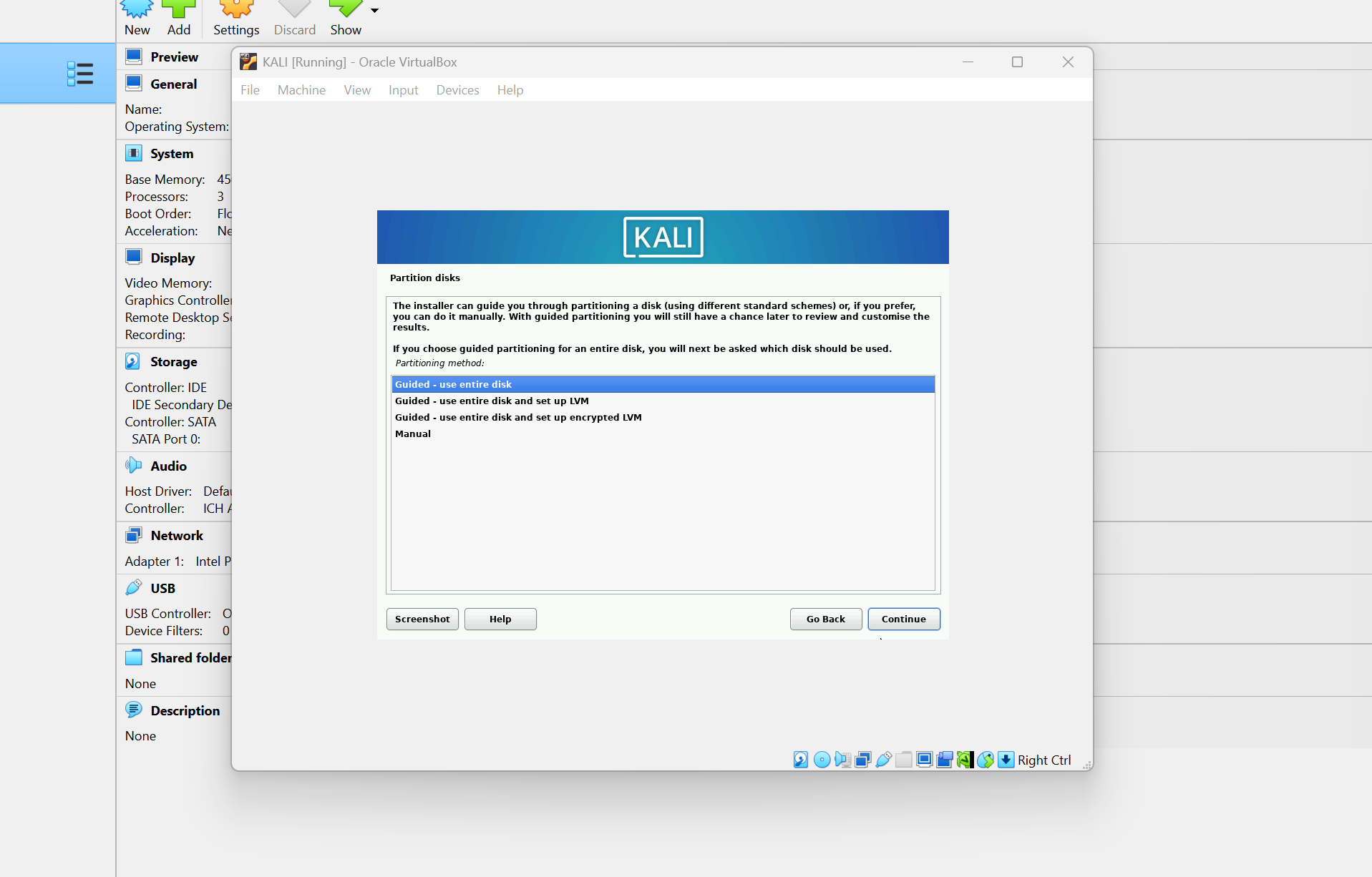Click the 'Controller: SATA' storage line
1372x877 pixels.
pyautogui.click(x=170, y=421)
